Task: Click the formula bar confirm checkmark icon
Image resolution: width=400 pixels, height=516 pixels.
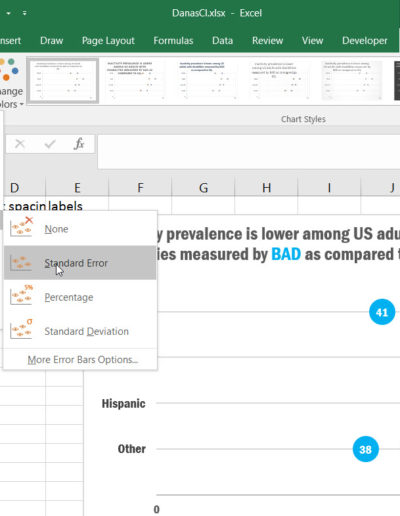Action: pyautogui.click(x=50, y=144)
